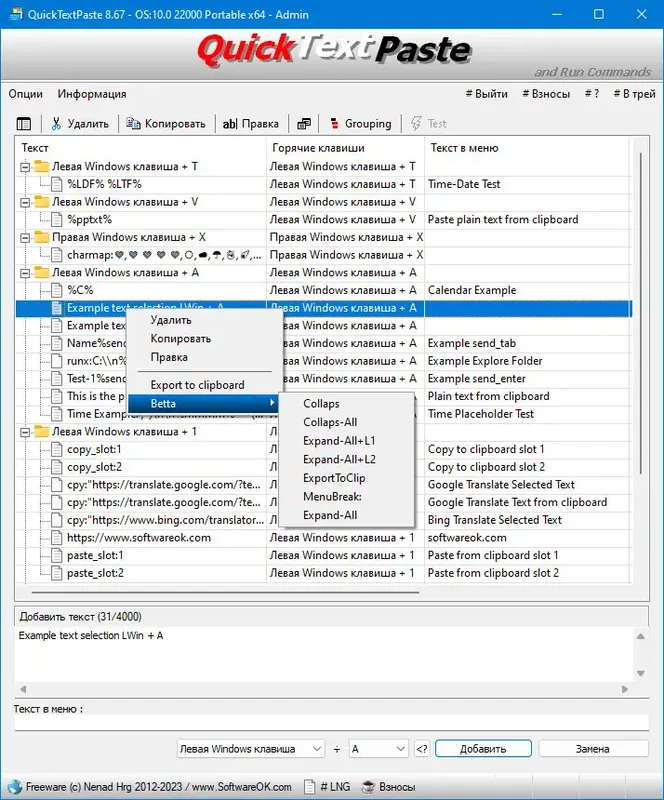Screen dimensions: 664x800
Task: Click document icon beside %pptxt%
Action: [x=57, y=219]
